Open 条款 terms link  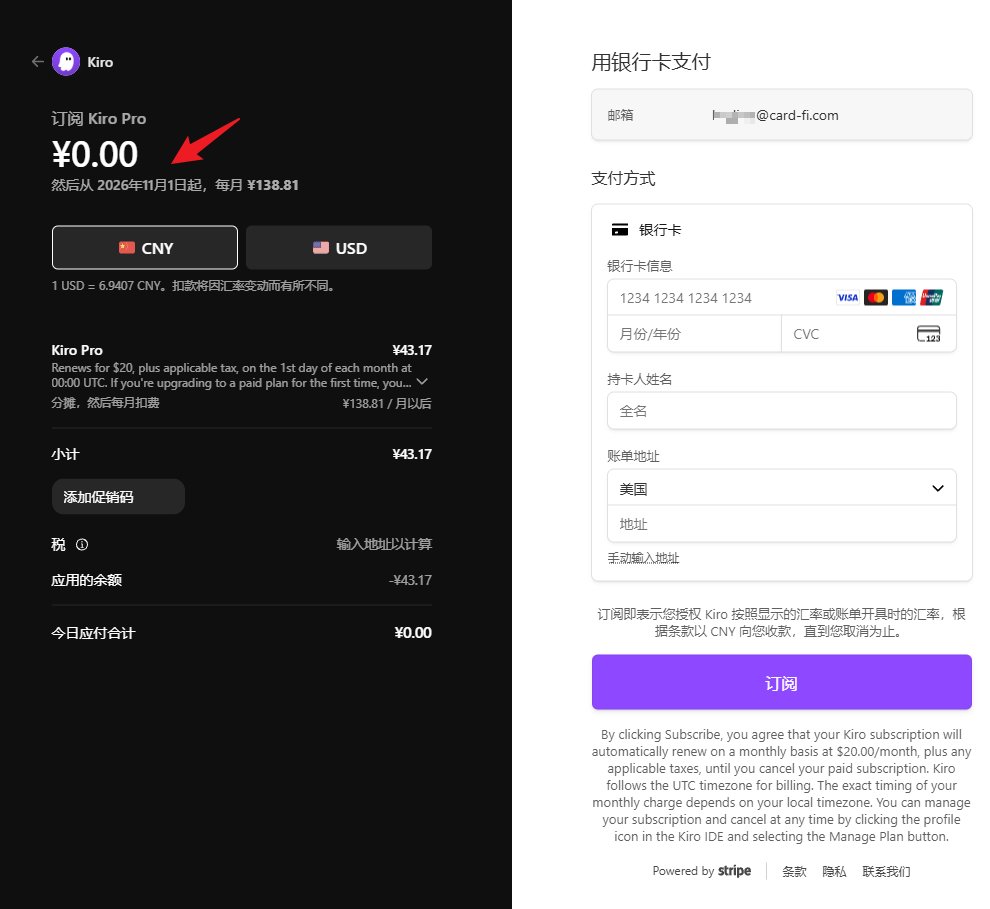[x=794, y=872]
